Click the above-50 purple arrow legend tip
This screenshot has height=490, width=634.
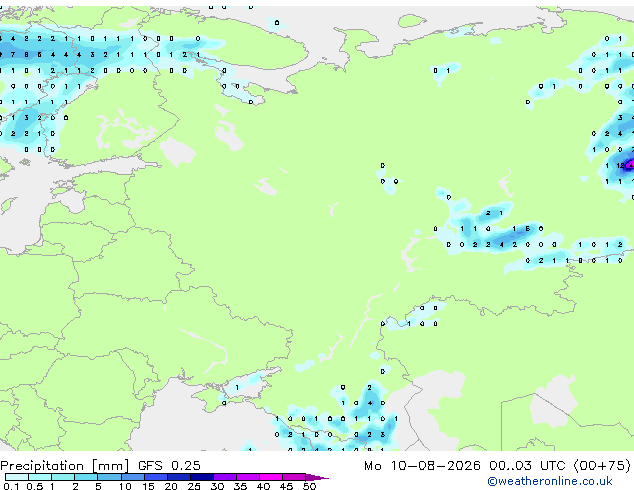317,477
